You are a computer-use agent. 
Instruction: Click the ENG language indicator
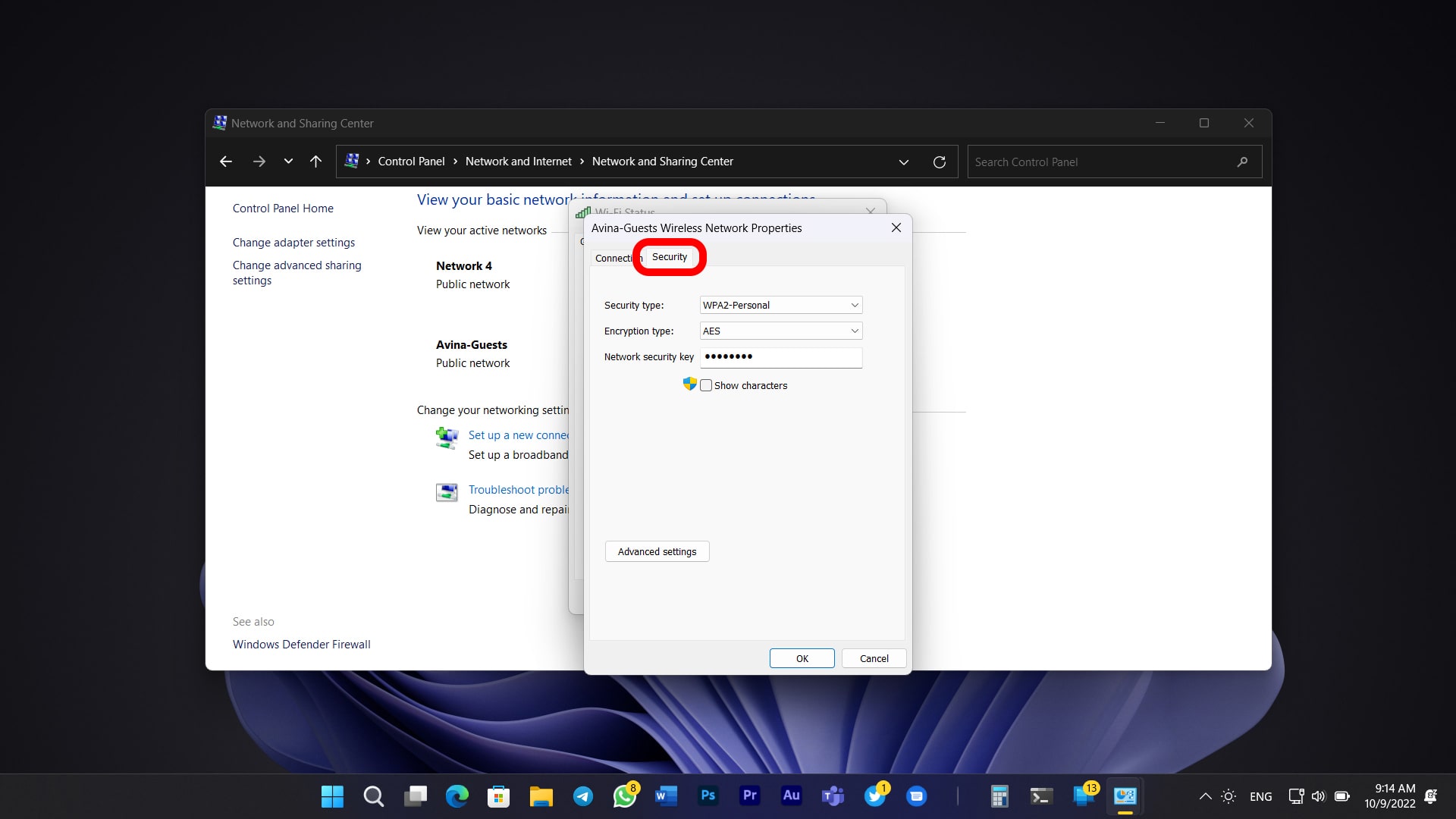[1260, 796]
